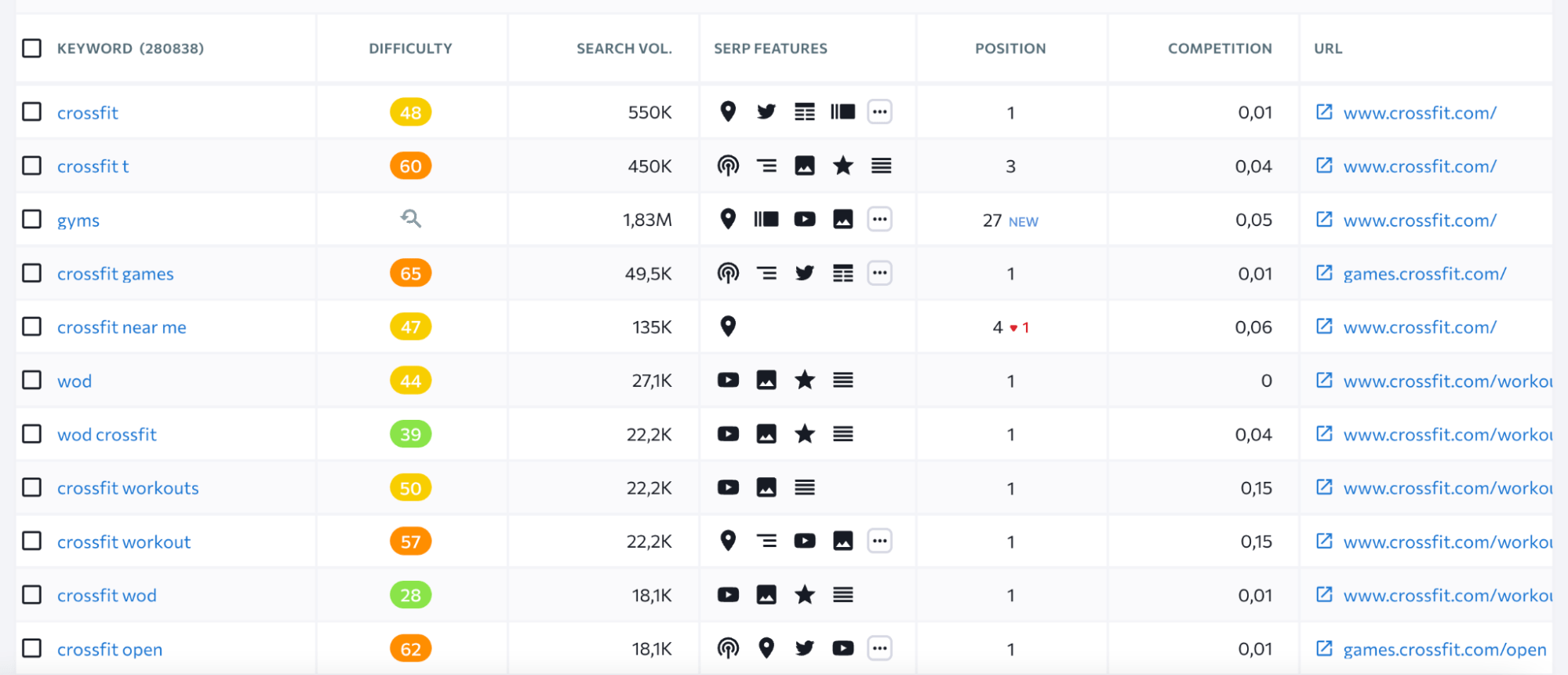
Task: Open the wod crossfit keyword link
Action: 107,435
